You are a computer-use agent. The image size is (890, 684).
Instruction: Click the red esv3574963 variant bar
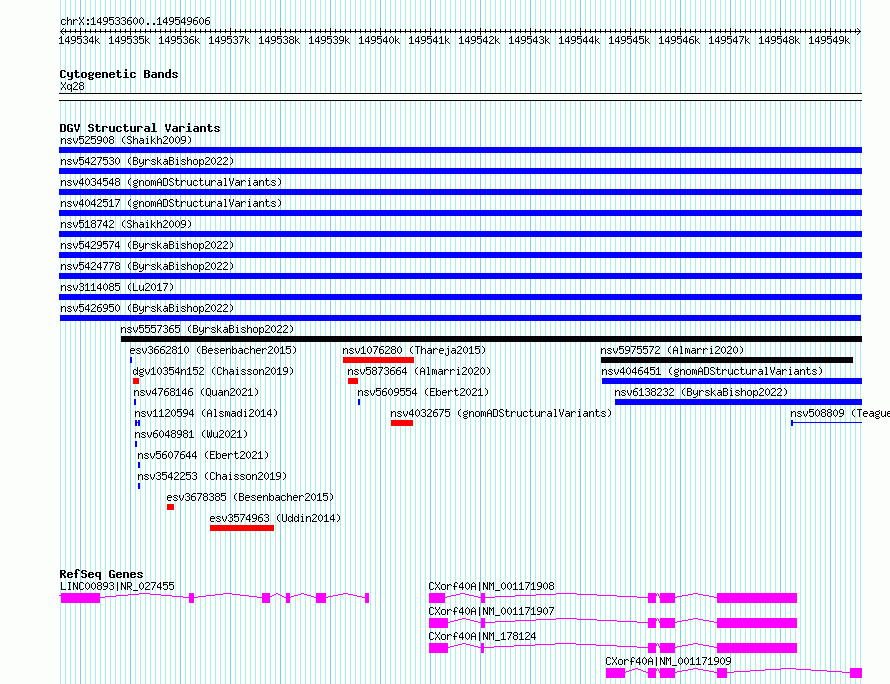click(242, 528)
